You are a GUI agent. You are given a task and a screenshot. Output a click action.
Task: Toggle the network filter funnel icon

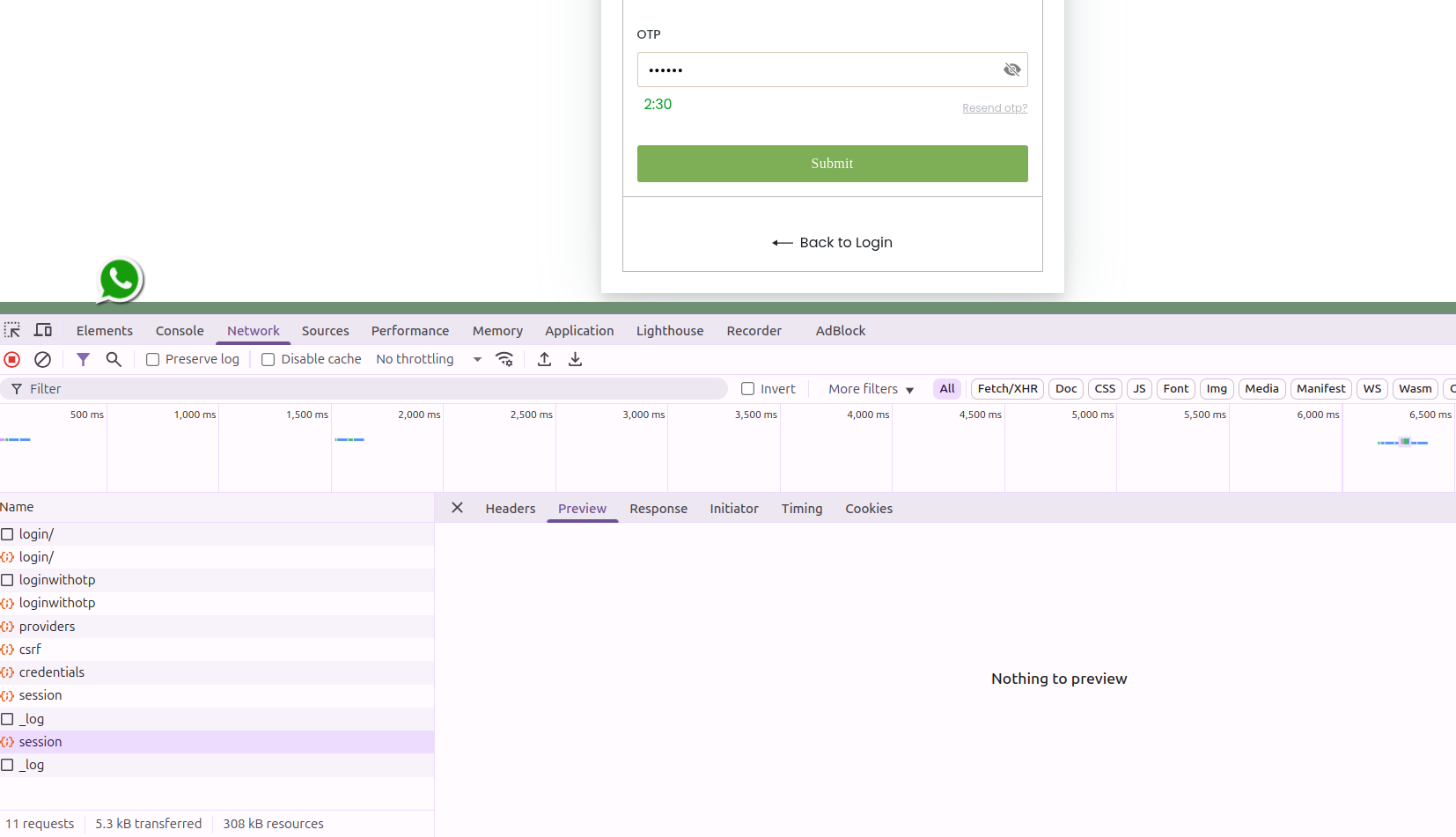83,359
